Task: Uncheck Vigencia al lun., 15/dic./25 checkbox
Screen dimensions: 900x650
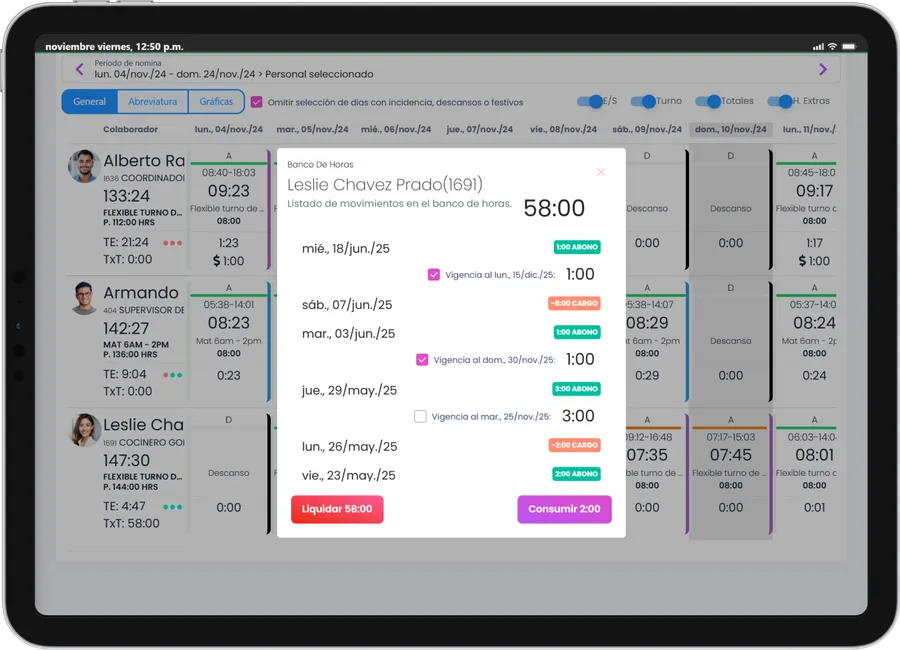Action: click(434, 274)
